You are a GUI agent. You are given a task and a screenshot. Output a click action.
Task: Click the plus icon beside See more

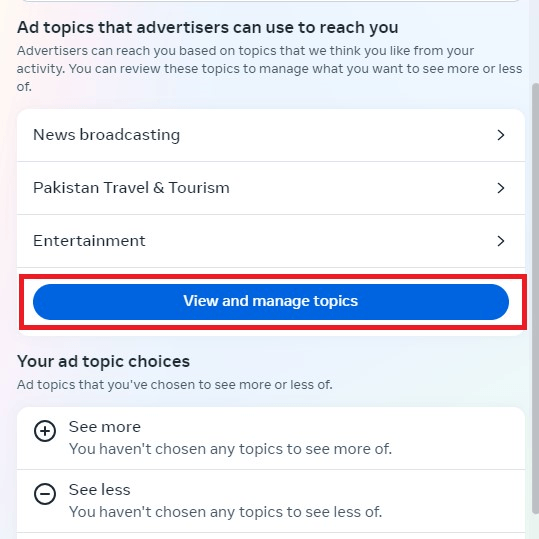tap(45, 431)
